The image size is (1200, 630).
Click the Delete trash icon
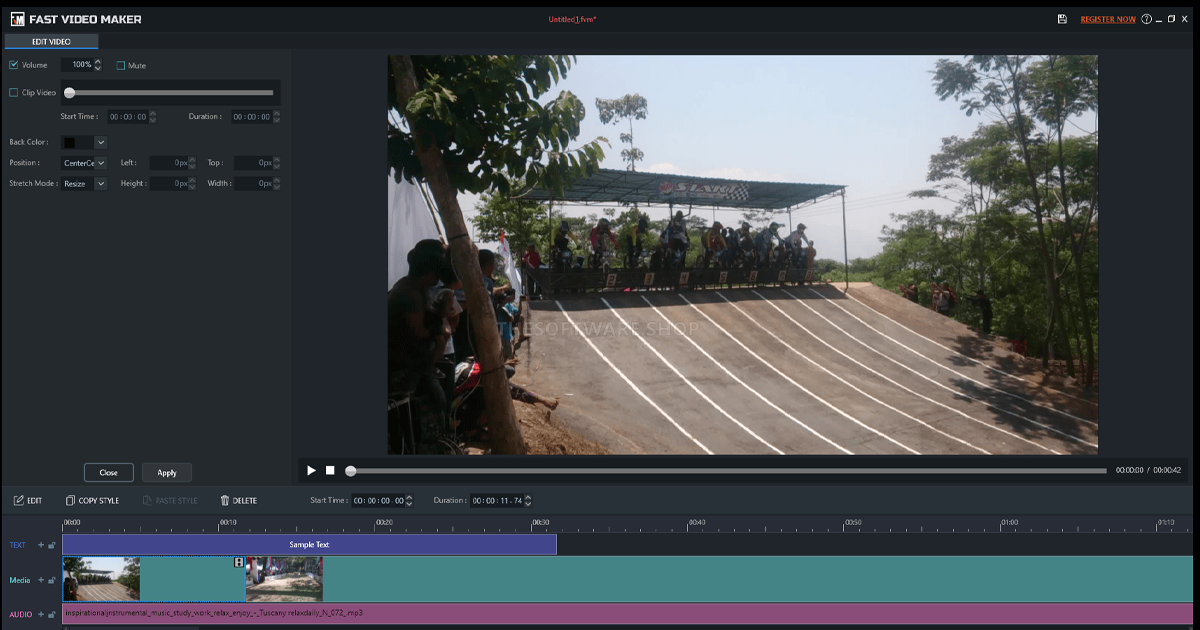click(x=225, y=500)
